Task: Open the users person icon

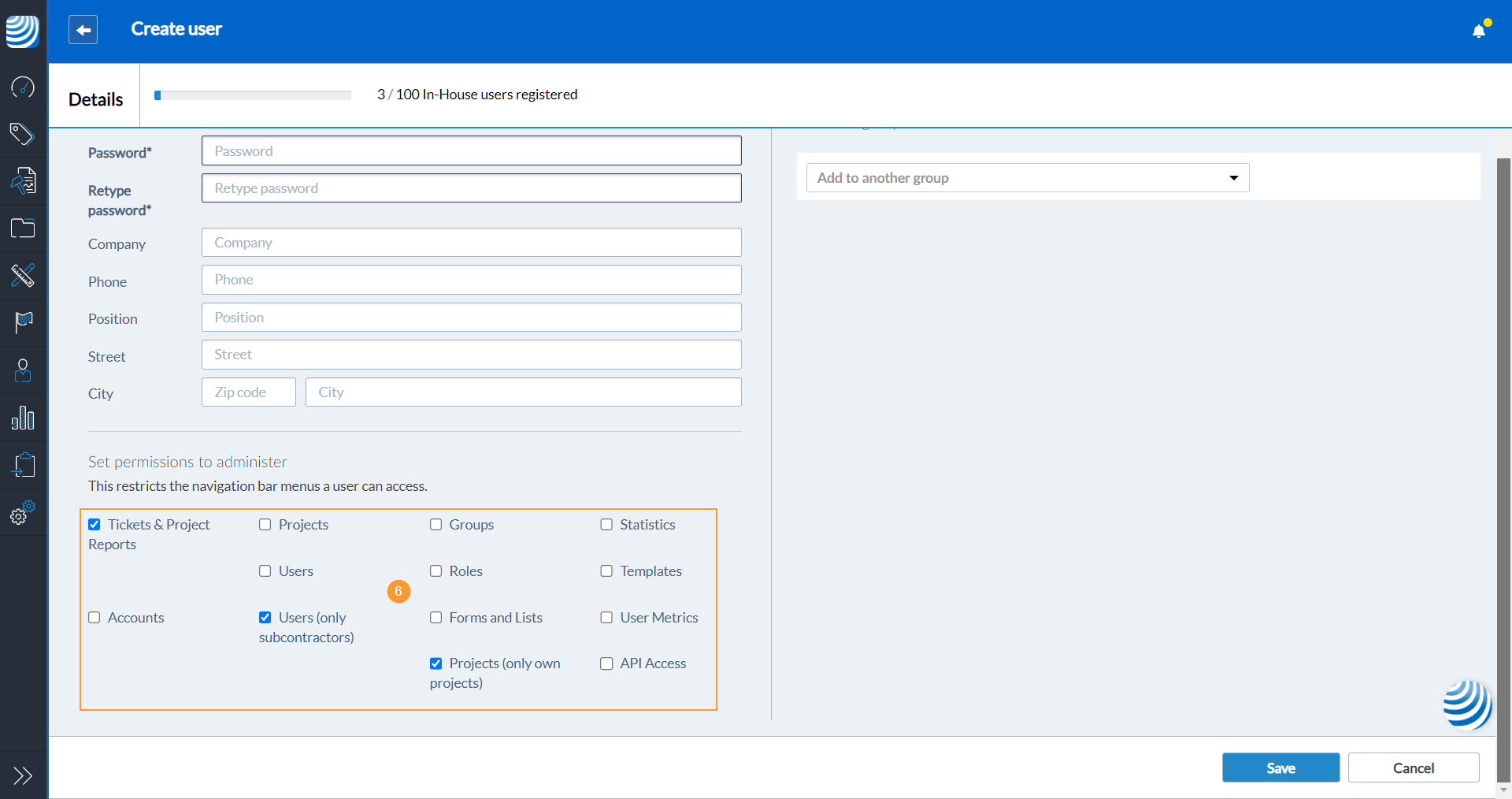Action: 23,370
